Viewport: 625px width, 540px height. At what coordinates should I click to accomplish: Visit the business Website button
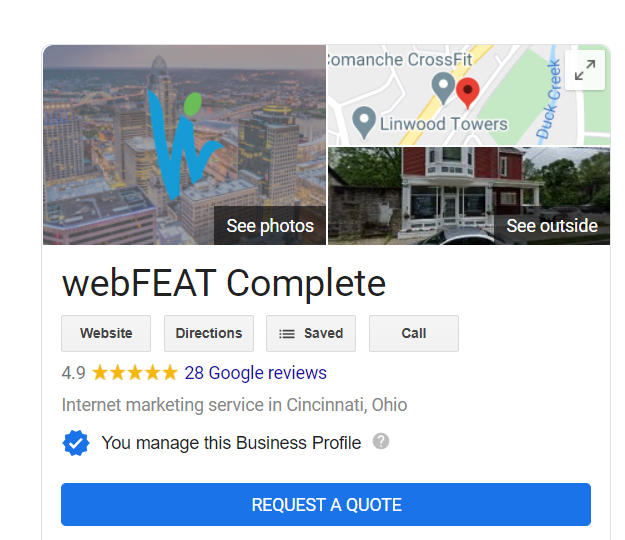pos(106,334)
